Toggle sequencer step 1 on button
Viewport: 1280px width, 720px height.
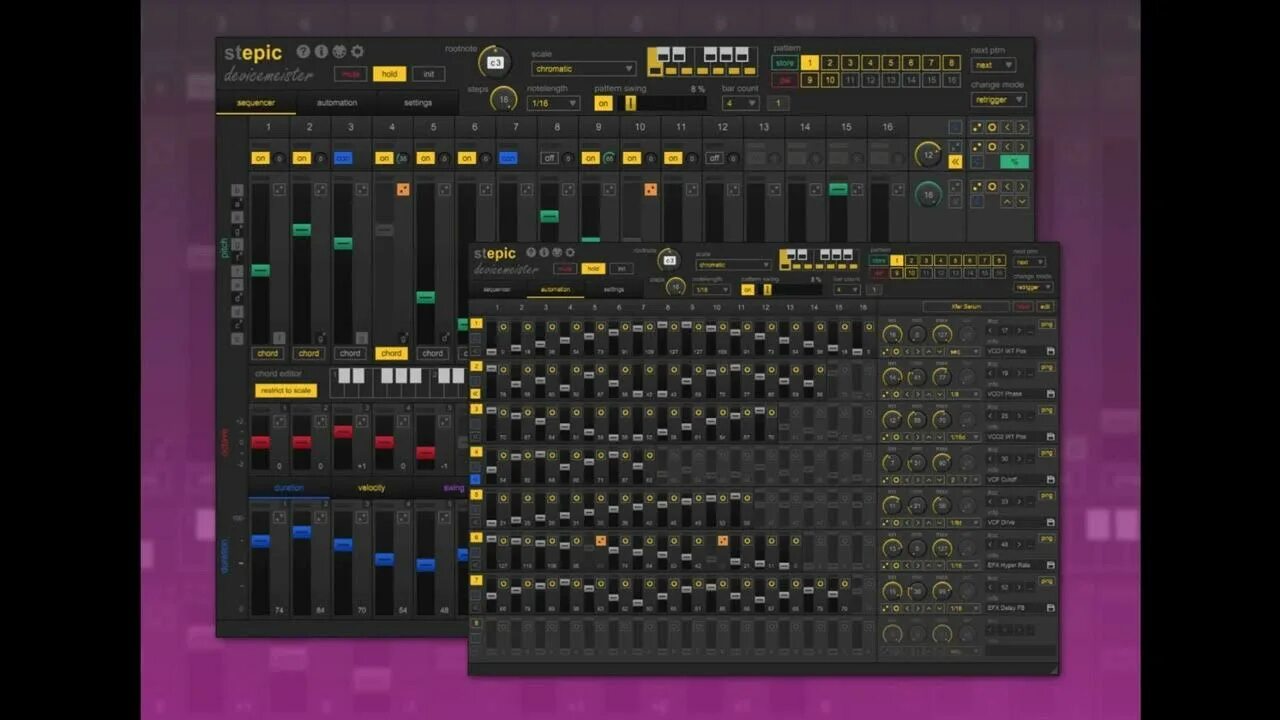click(261, 158)
